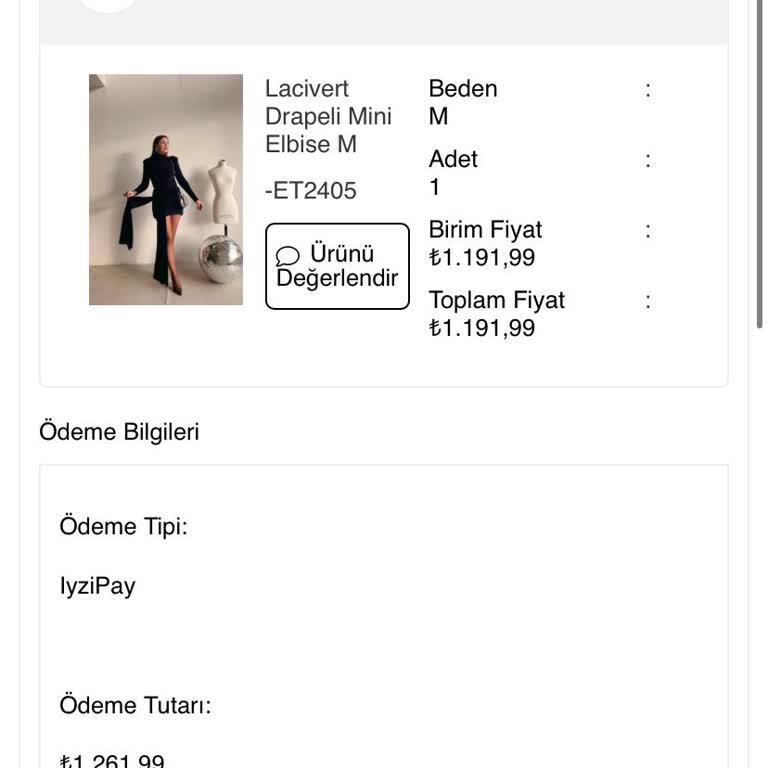Select the size value M under Beden

(x=438, y=117)
